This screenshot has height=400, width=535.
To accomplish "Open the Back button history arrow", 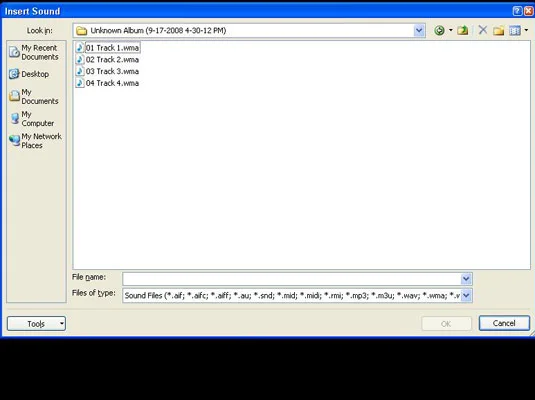I will pos(450,30).
